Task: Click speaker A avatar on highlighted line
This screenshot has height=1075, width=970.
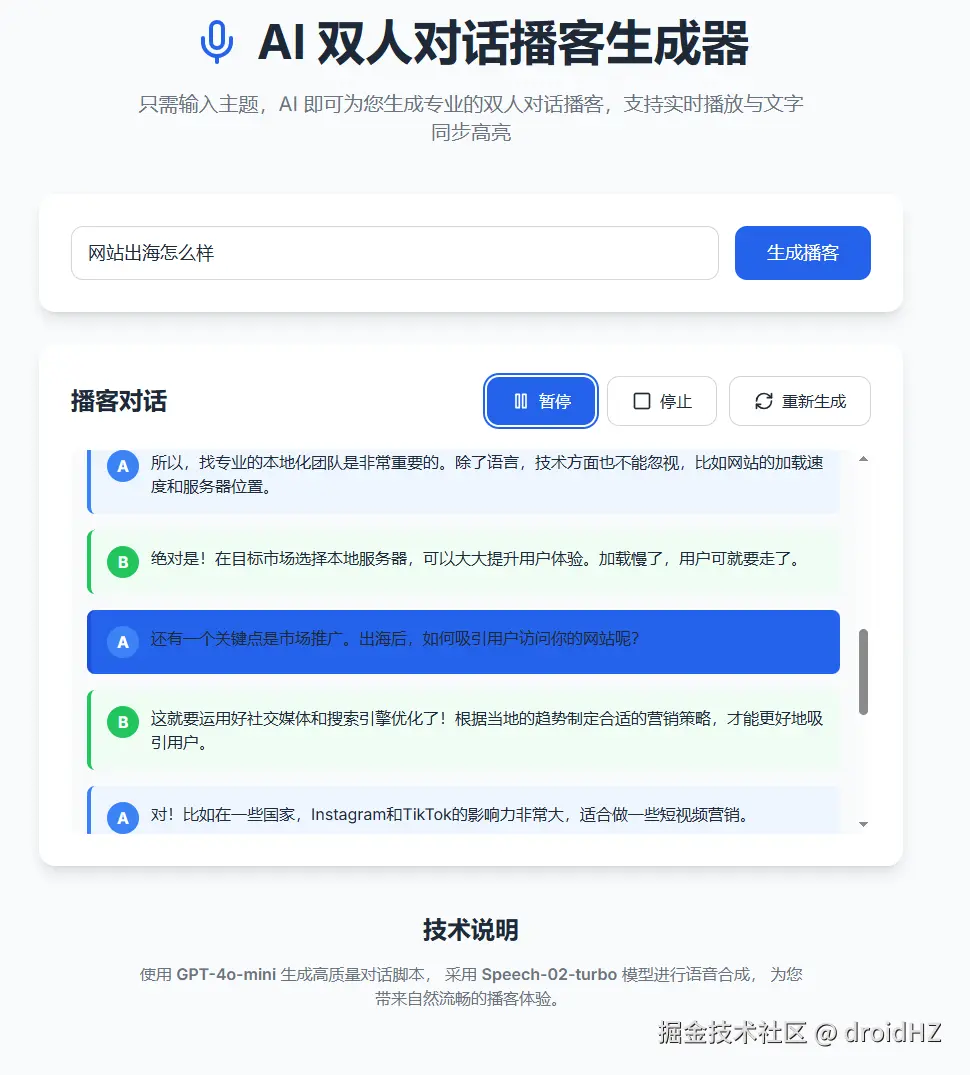Action: [123, 642]
